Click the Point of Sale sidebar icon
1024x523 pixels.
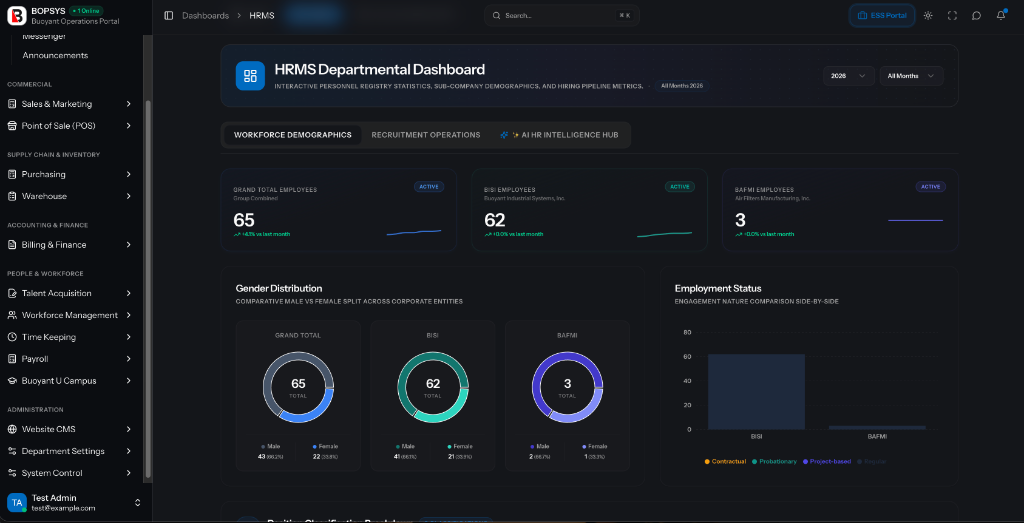[x=12, y=125]
